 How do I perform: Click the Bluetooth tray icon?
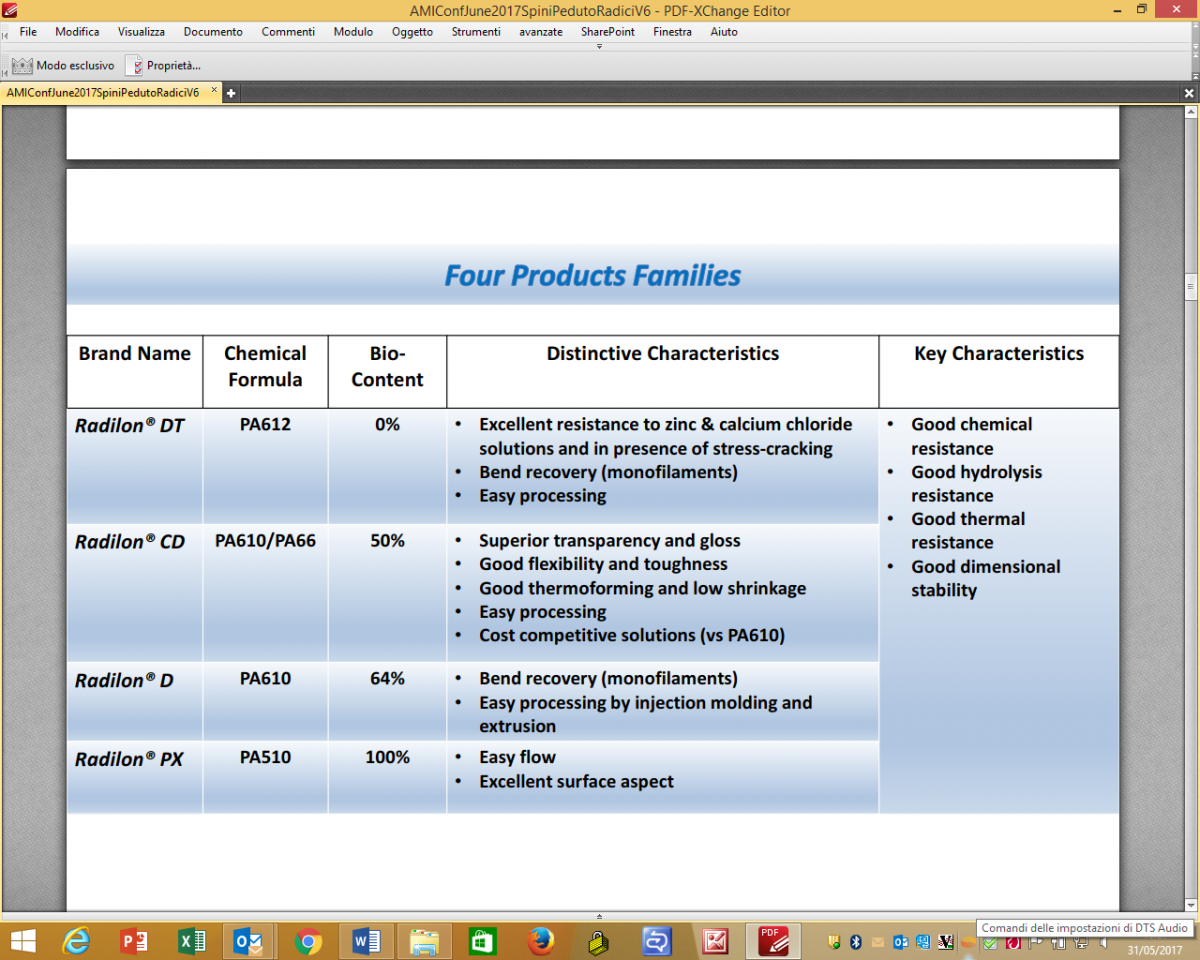click(x=856, y=942)
